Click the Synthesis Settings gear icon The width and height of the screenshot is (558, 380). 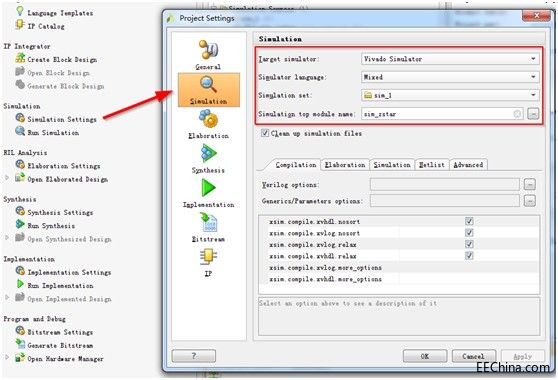(20, 211)
